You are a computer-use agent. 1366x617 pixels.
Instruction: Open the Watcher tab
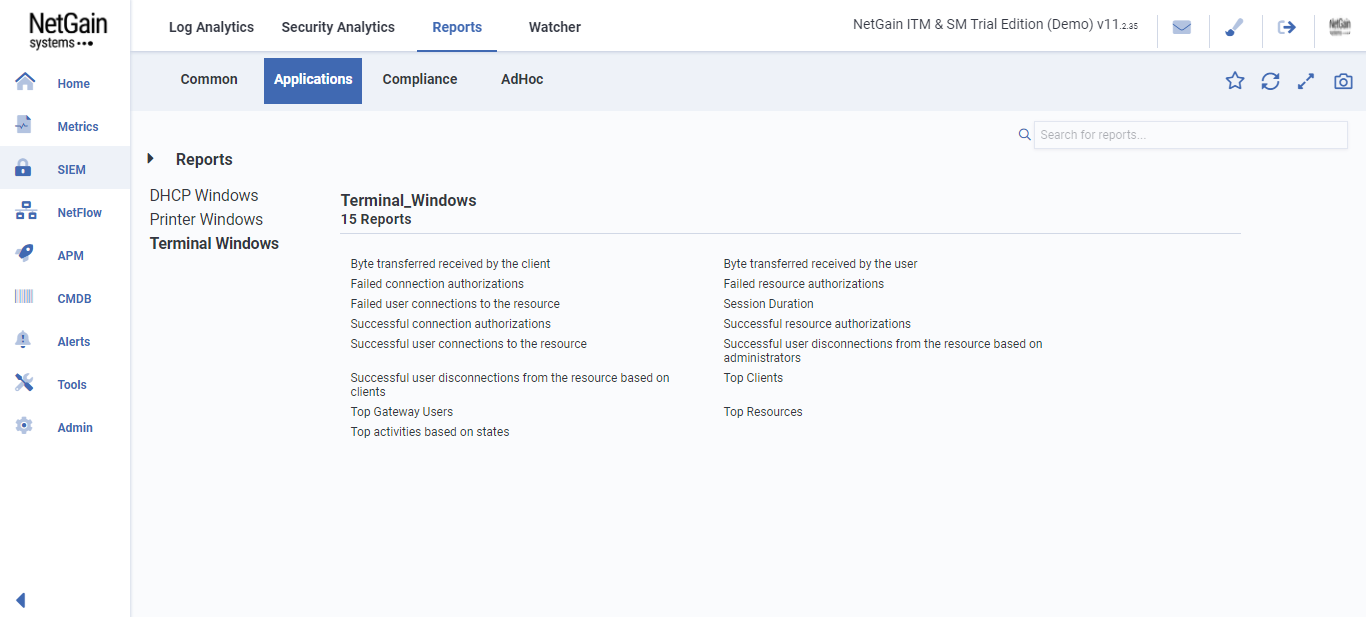(x=555, y=27)
